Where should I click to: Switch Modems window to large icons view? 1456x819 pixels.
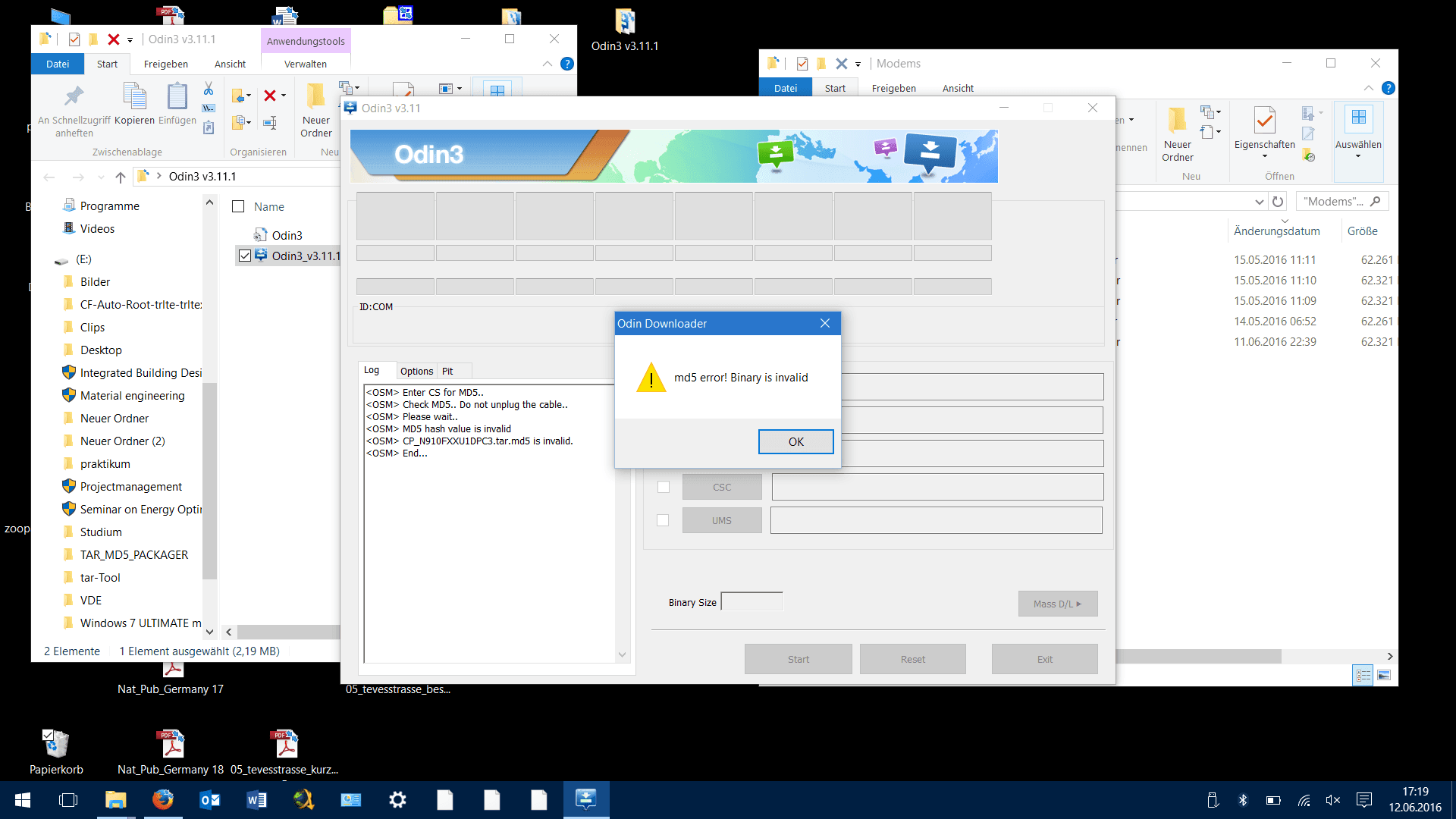pyautogui.click(x=1384, y=675)
